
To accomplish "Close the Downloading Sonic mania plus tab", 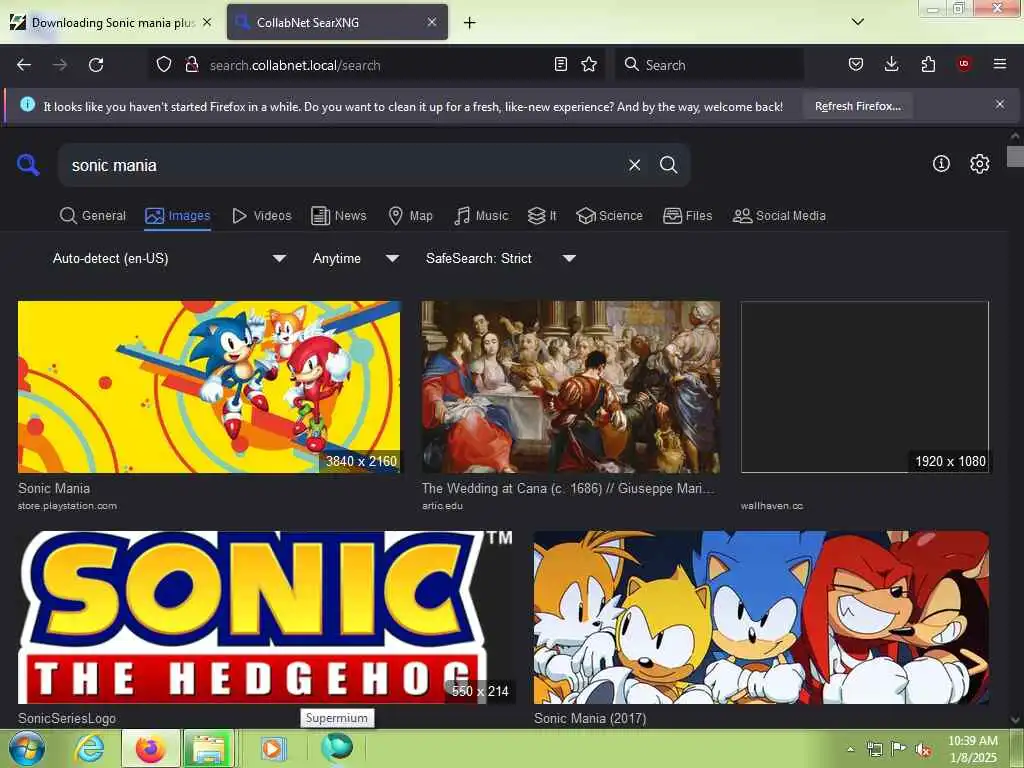I will [207, 22].
